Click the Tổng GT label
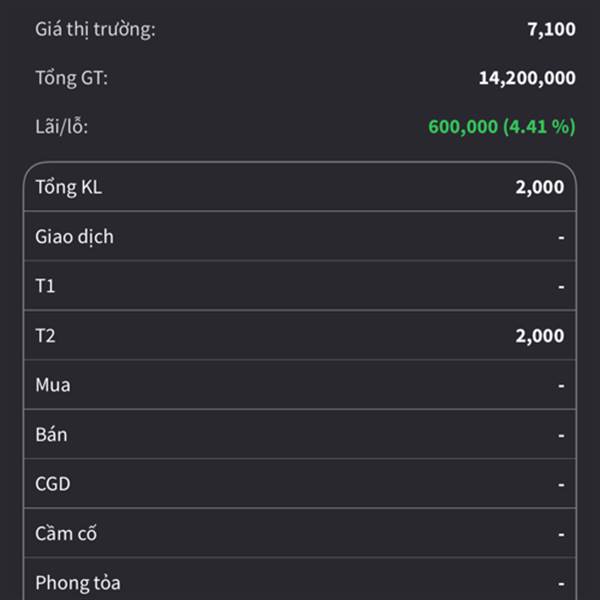This screenshot has height=600, width=600. pos(72,78)
